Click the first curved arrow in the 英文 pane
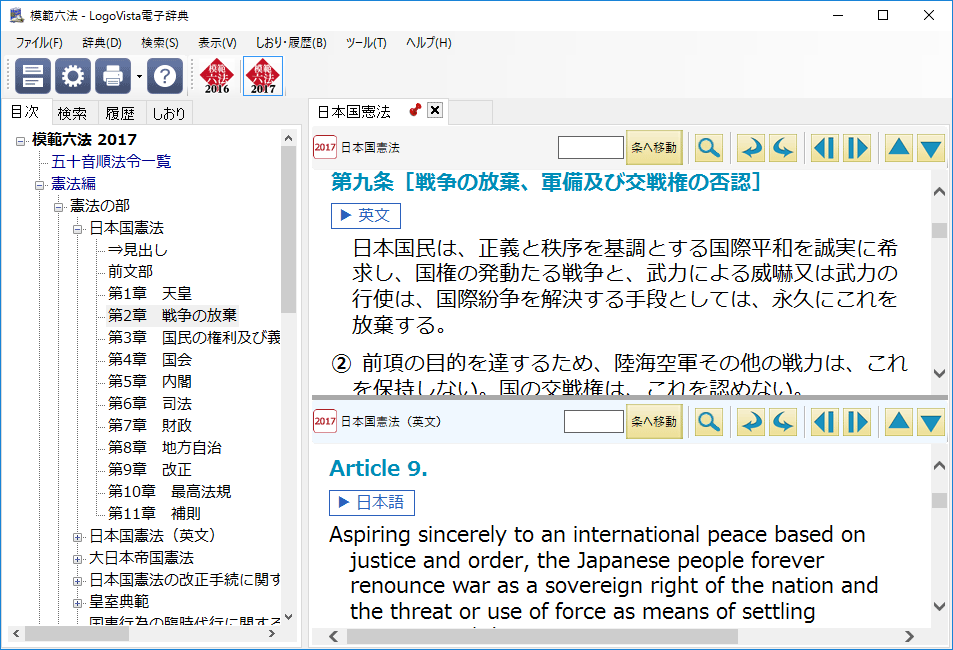The image size is (953, 650). [752, 421]
